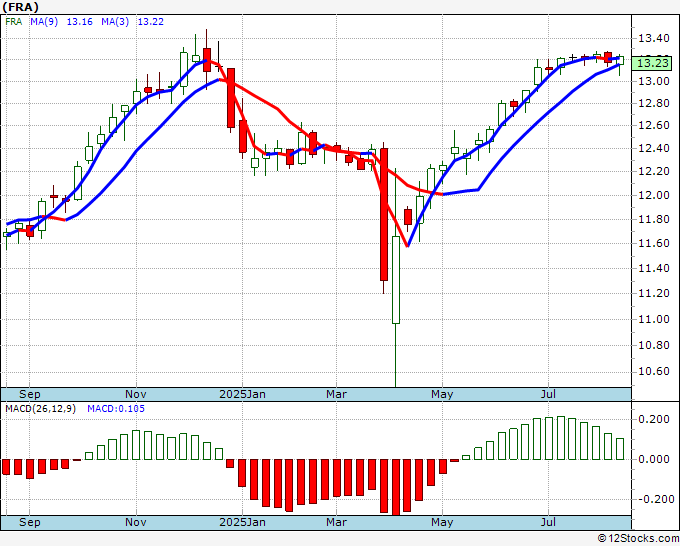Click the 11.40 price axis label
This screenshot has height=546, width=680.
point(653,268)
